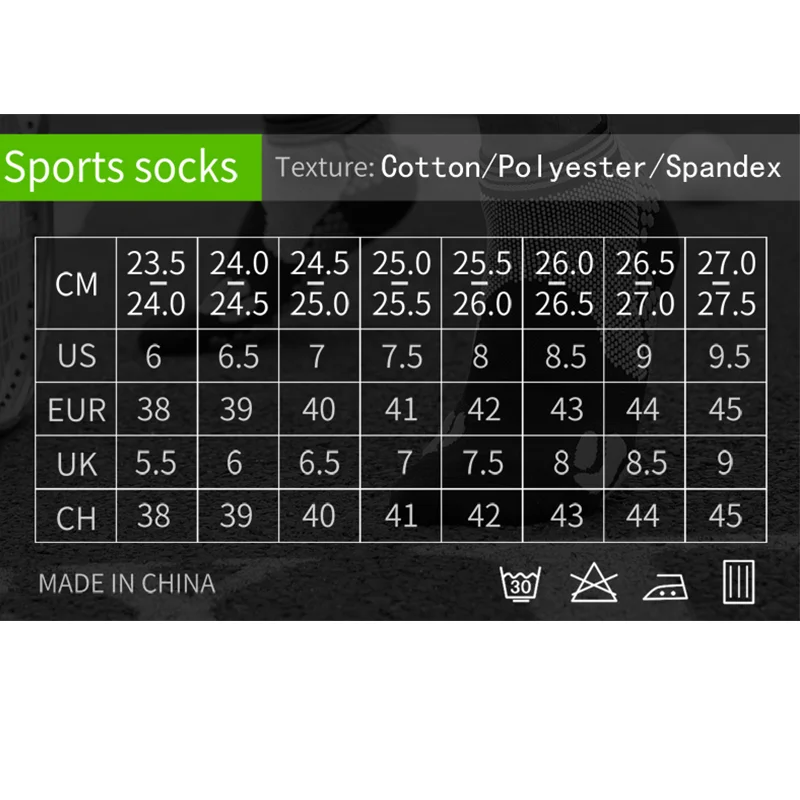Click the US size 7.5 cell

tap(401, 357)
